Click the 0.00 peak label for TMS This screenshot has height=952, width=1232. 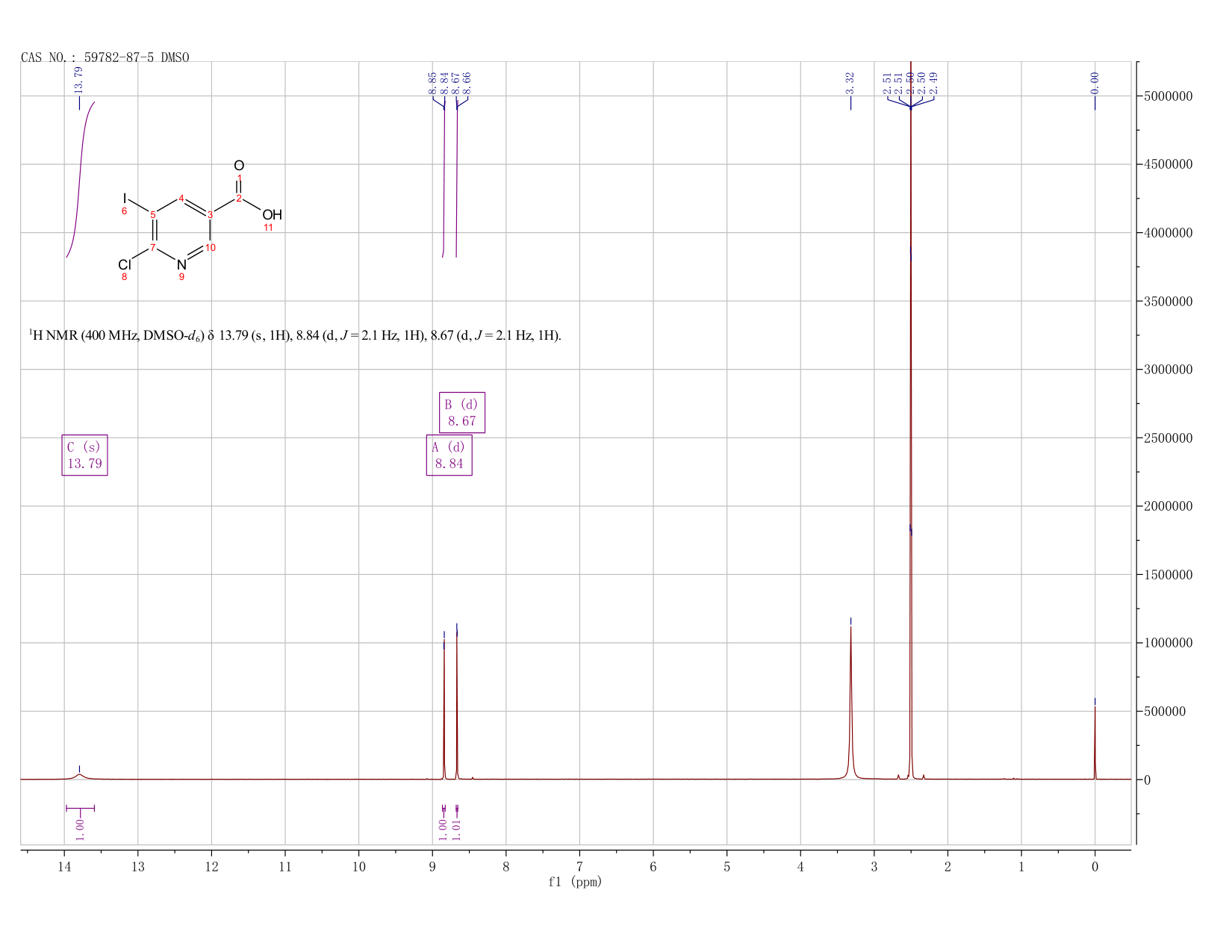(x=1095, y=83)
